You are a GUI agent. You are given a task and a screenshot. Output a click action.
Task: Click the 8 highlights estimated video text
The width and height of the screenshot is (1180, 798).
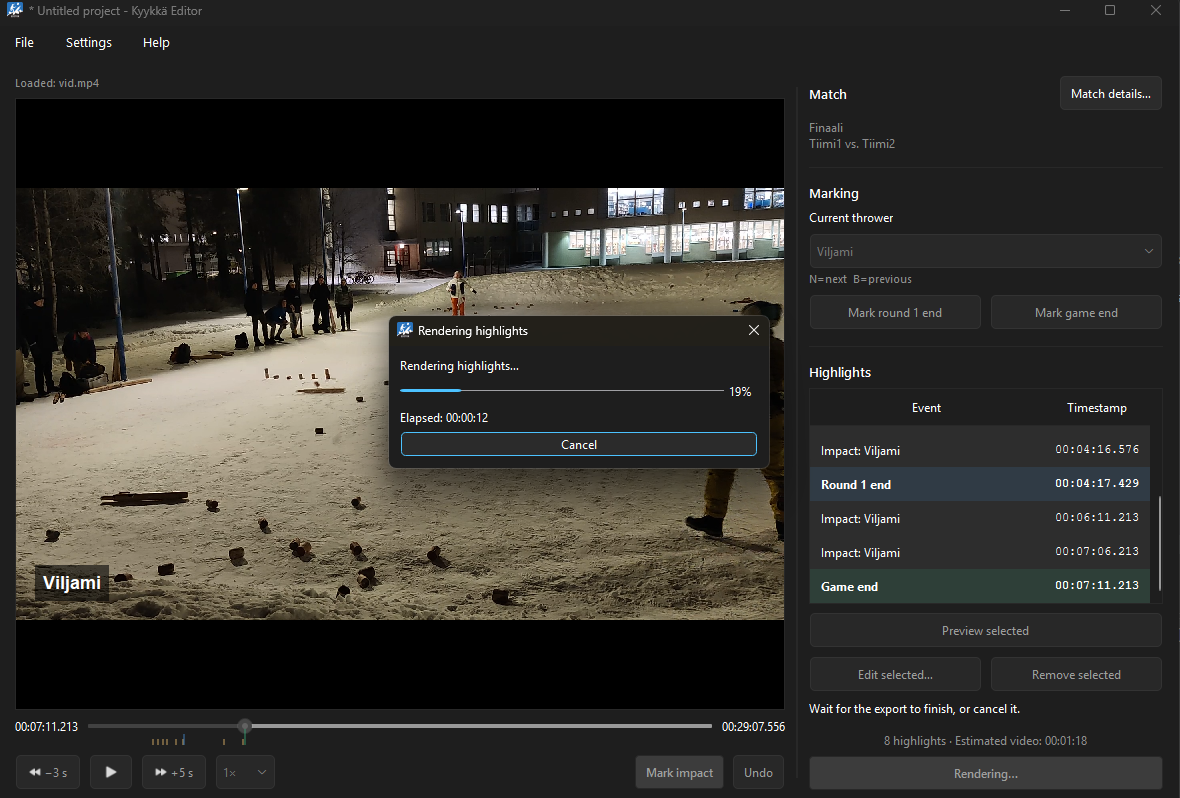[985, 741]
